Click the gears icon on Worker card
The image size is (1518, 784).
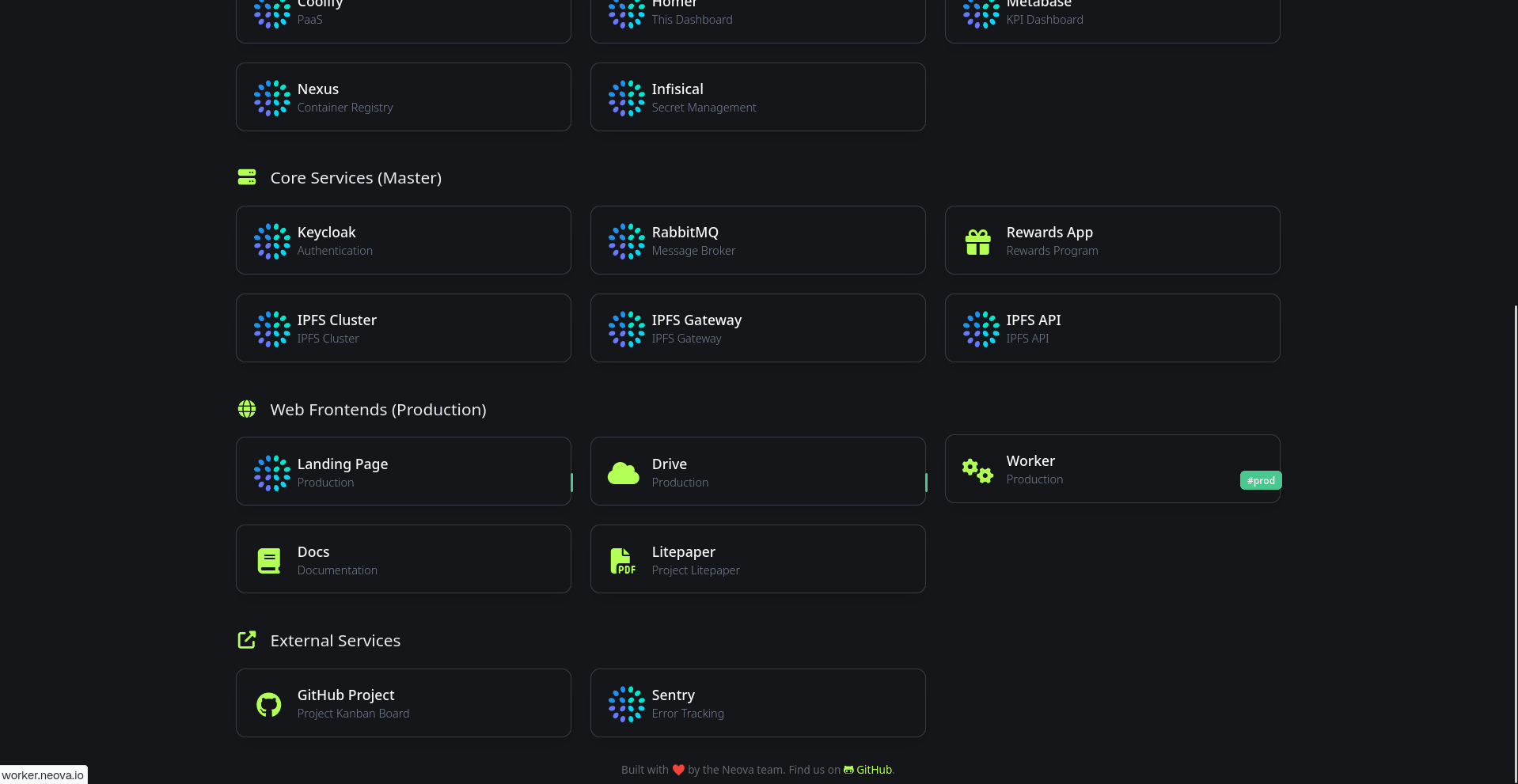pyautogui.click(x=977, y=471)
